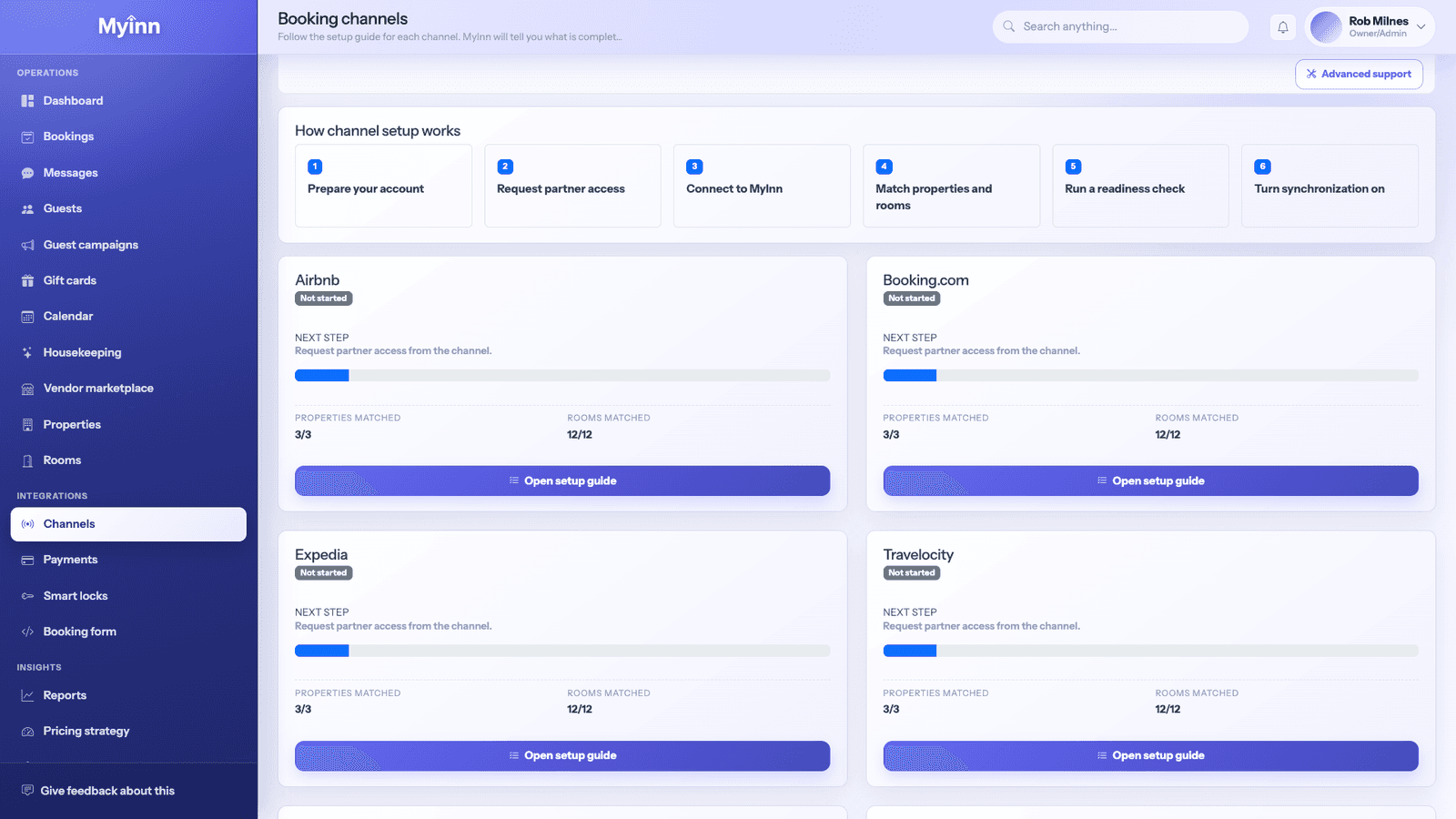Click Rob Milnes profile avatar
This screenshot has height=819, width=1456.
[x=1326, y=27]
